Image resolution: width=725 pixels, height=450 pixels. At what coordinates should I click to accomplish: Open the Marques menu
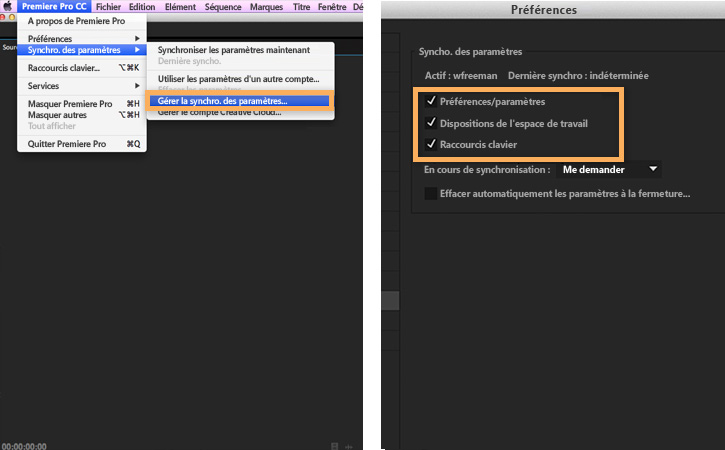[266, 7]
